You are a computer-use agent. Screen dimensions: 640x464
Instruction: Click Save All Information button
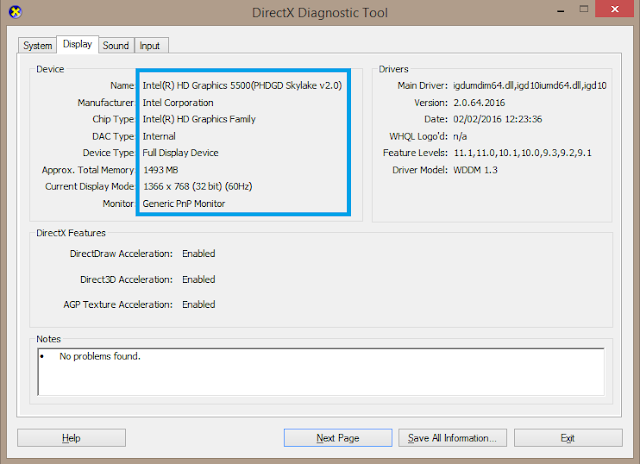452,438
